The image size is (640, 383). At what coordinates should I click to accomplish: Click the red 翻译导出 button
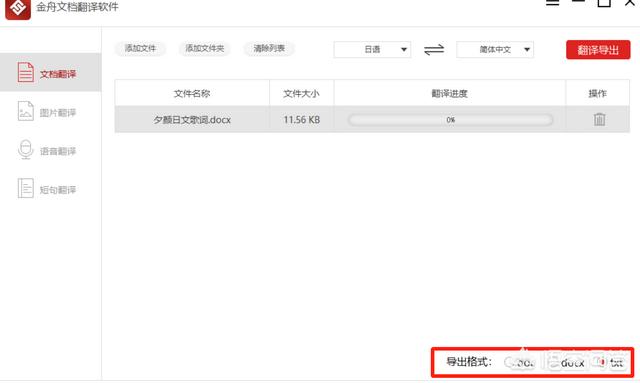[598, 50]
